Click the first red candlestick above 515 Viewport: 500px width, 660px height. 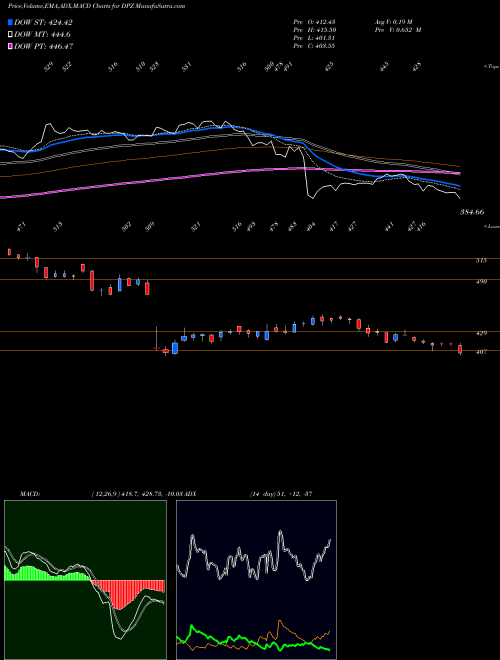pyautogui.click(x=9, y=252)
